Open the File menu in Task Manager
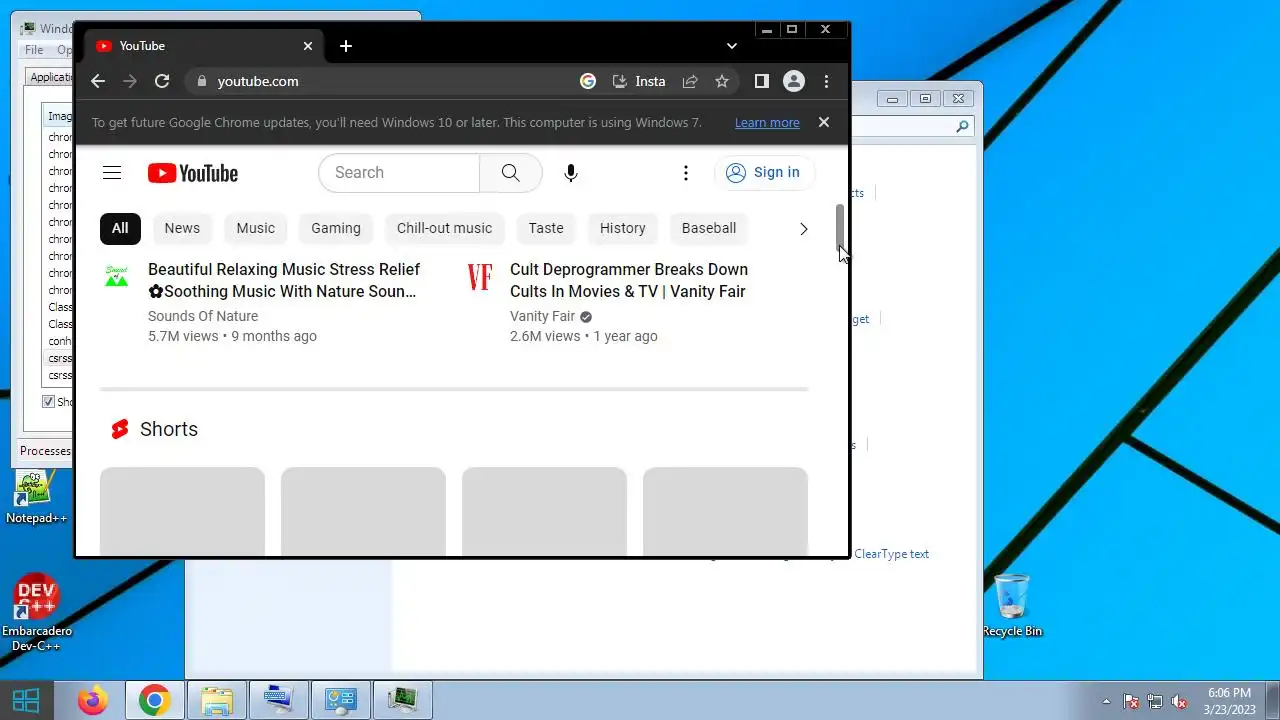The width and height of the screenshot is (1280, 720). tap(34, 50)
